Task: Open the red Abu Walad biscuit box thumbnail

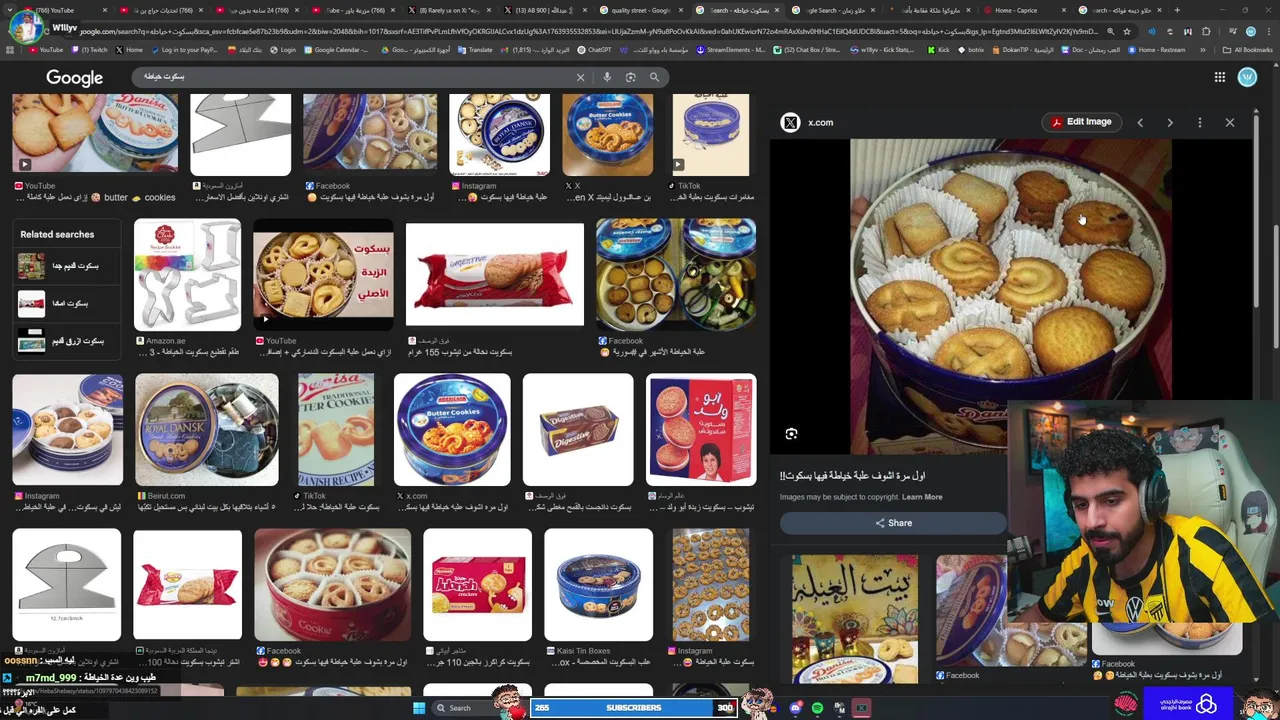Action: (701, 430)
